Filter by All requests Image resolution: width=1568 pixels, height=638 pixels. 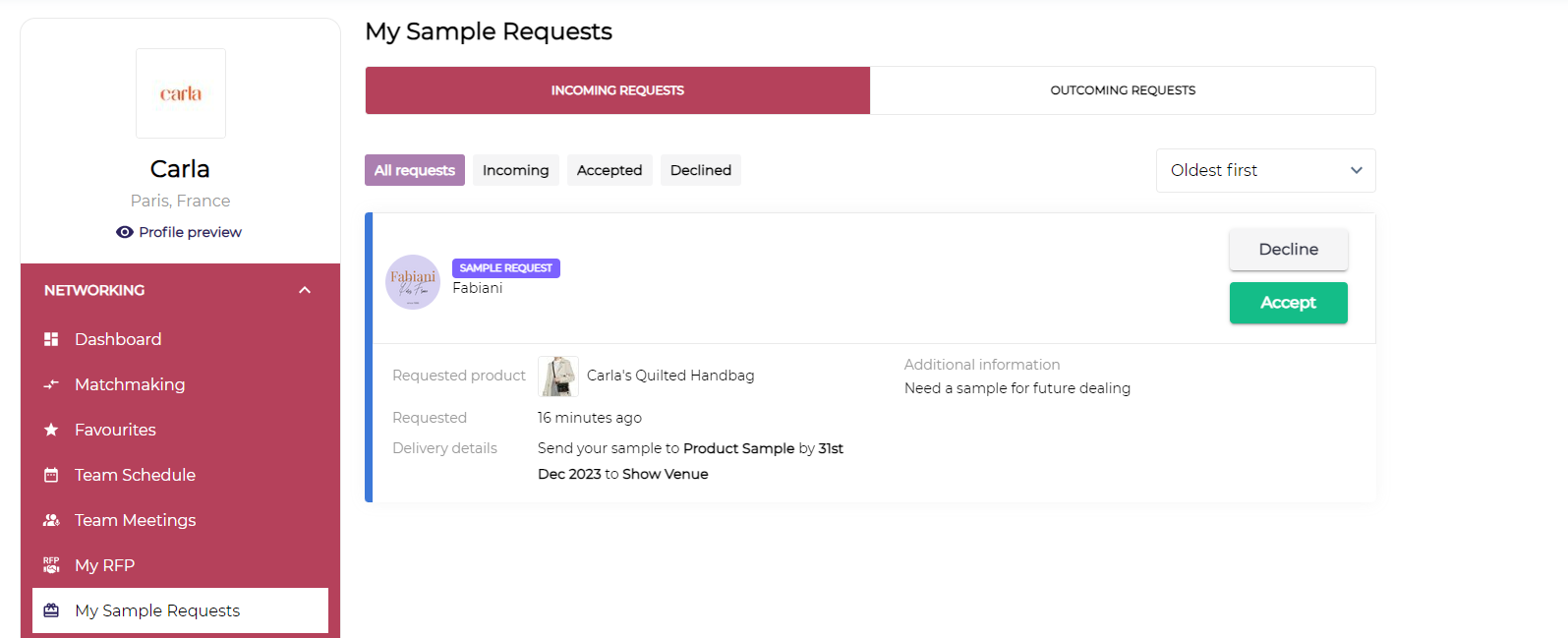tap(415, 170)
